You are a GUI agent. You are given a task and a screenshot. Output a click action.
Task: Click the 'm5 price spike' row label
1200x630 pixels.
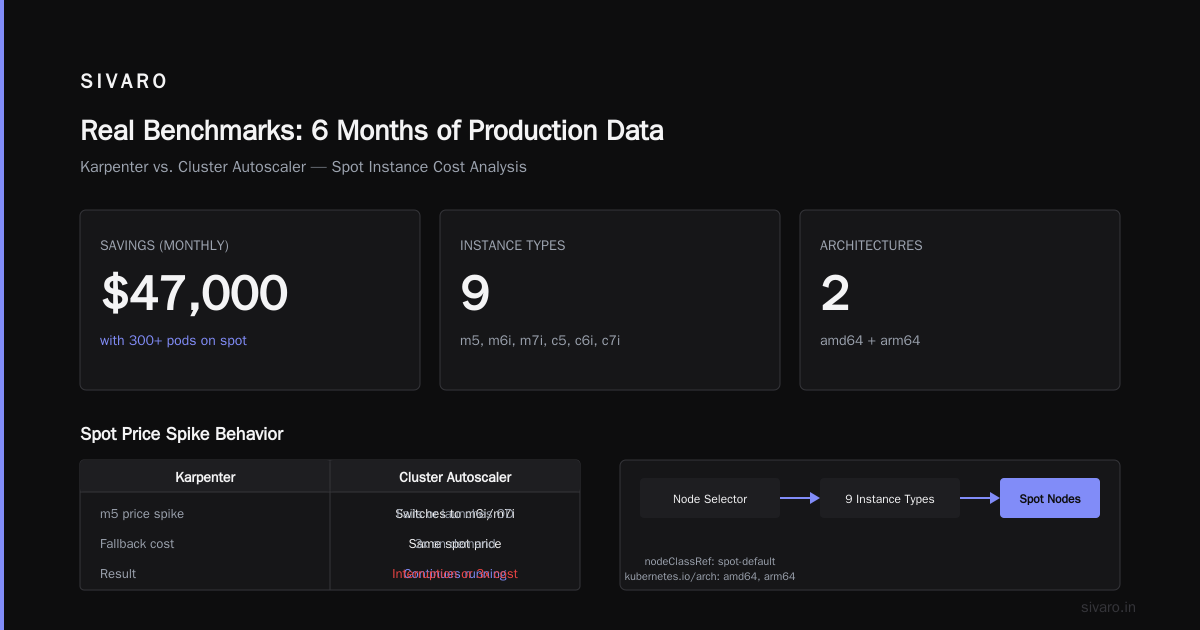coord(142,514)
